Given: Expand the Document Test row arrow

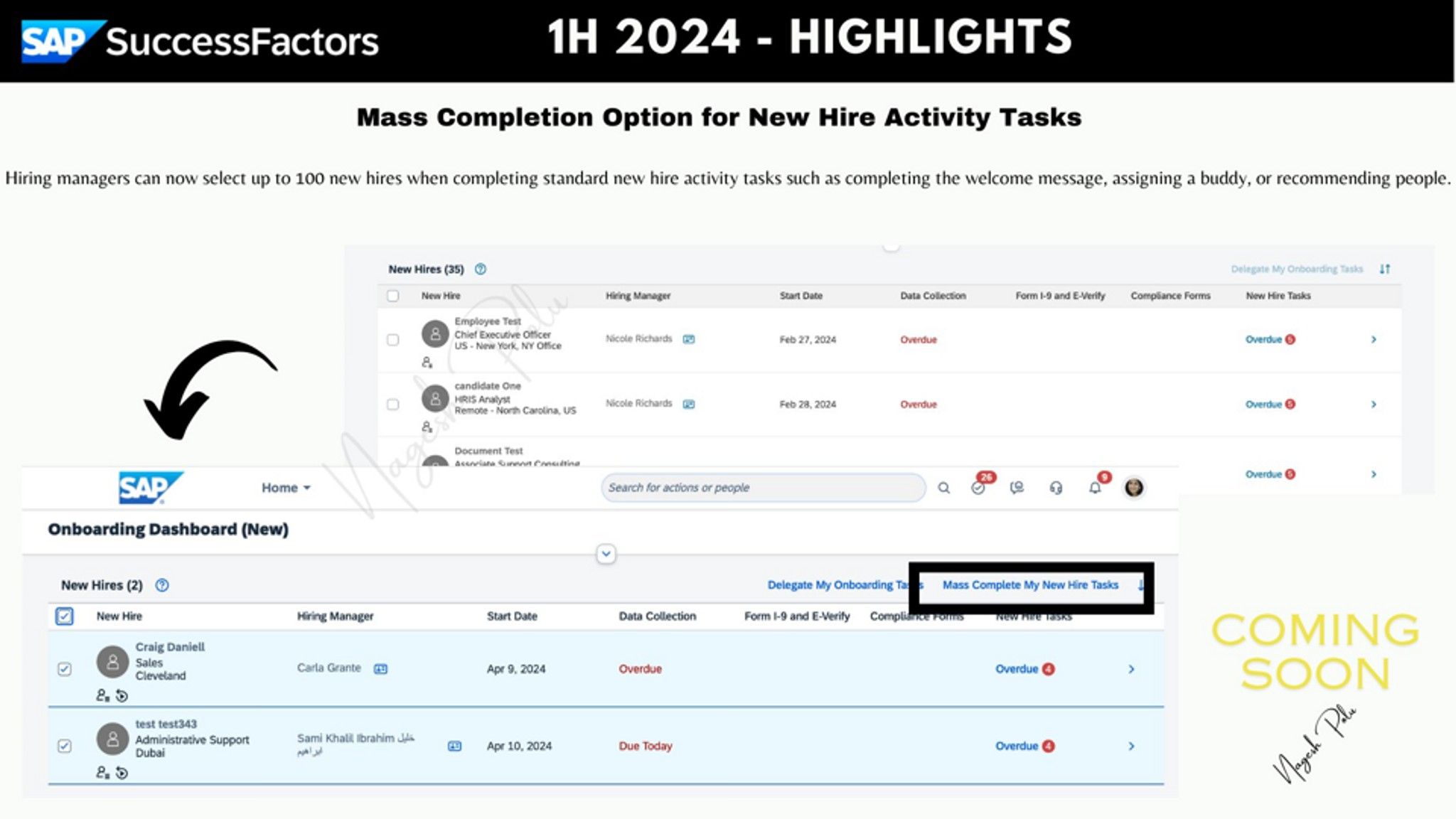Looking at the screenshot, I should point(1374,473).
